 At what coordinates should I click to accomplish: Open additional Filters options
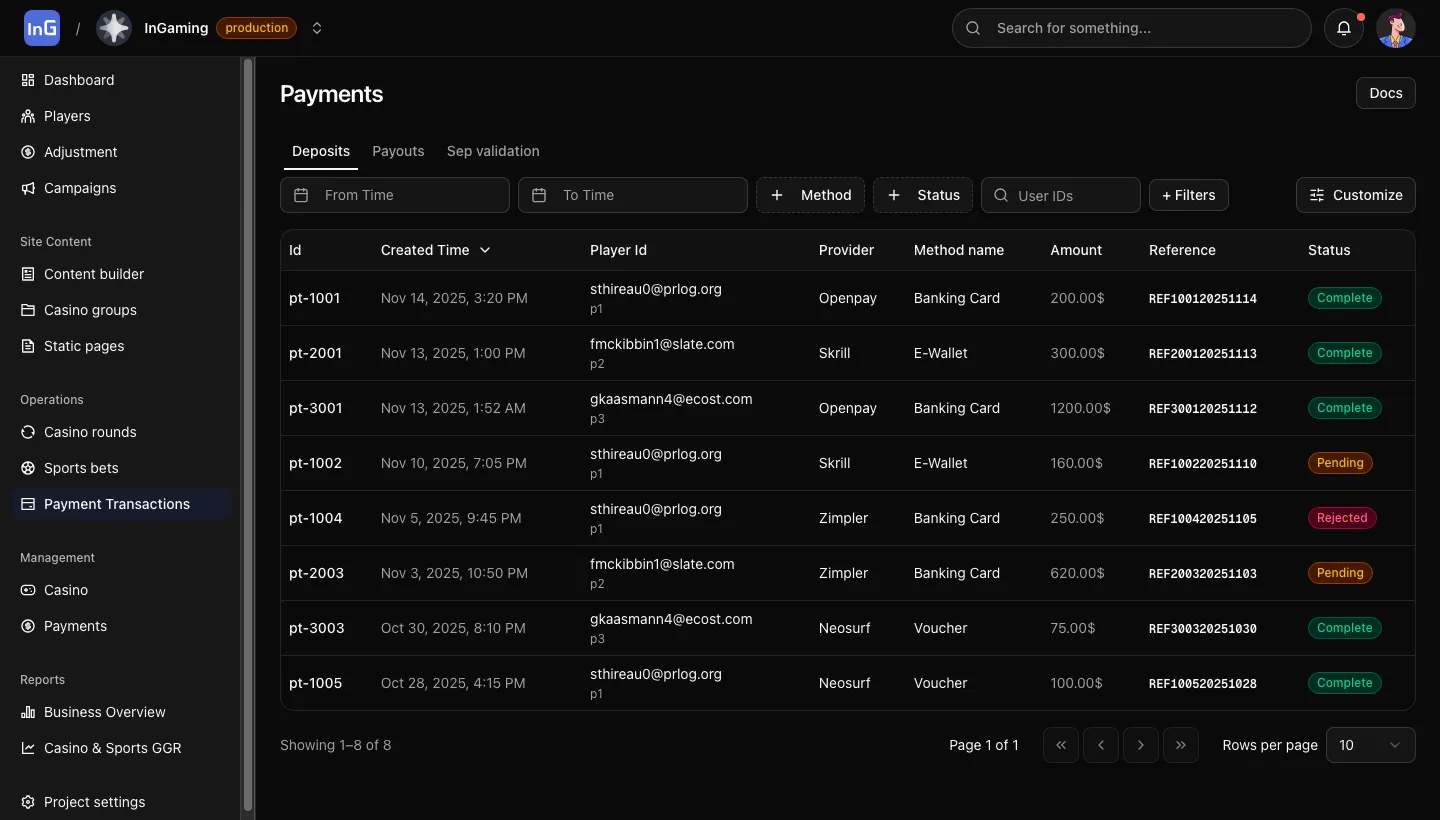1189,195
